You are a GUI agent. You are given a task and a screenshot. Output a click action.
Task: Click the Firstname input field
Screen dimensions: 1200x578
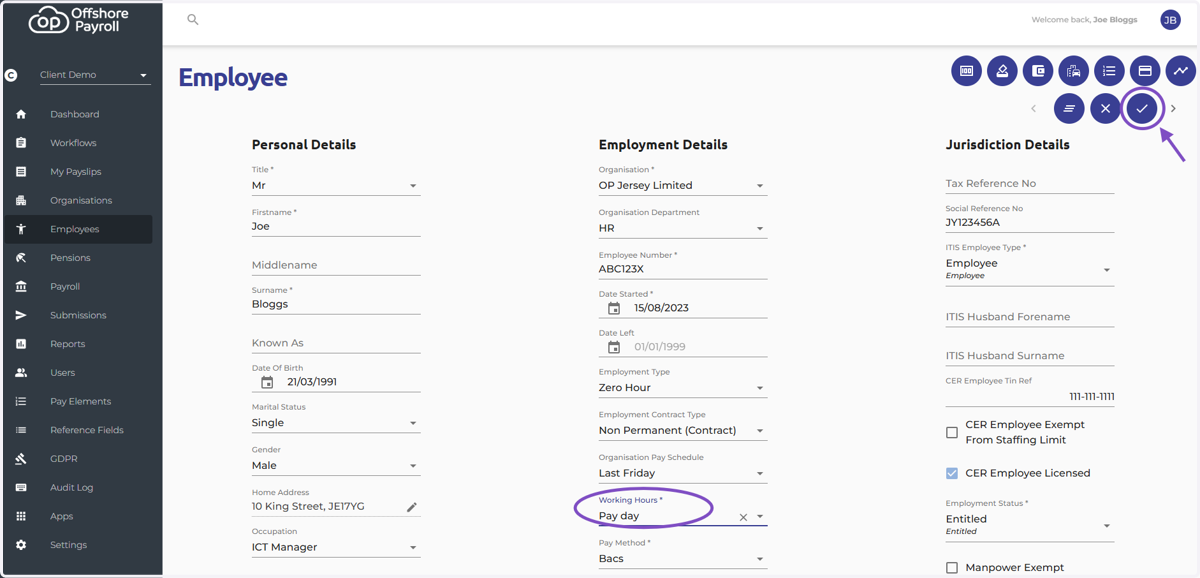[x=335, y=226]
